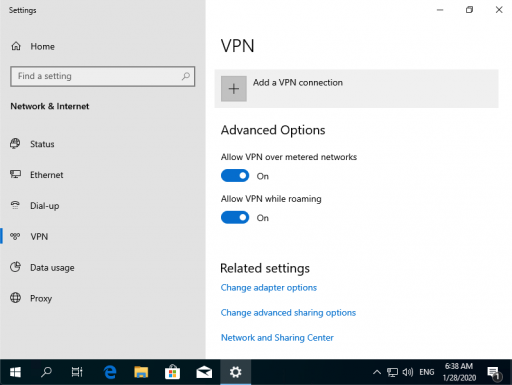Open the Action Center notifications icon
This screenshot has height=385, width=512.
click(494, 373)
